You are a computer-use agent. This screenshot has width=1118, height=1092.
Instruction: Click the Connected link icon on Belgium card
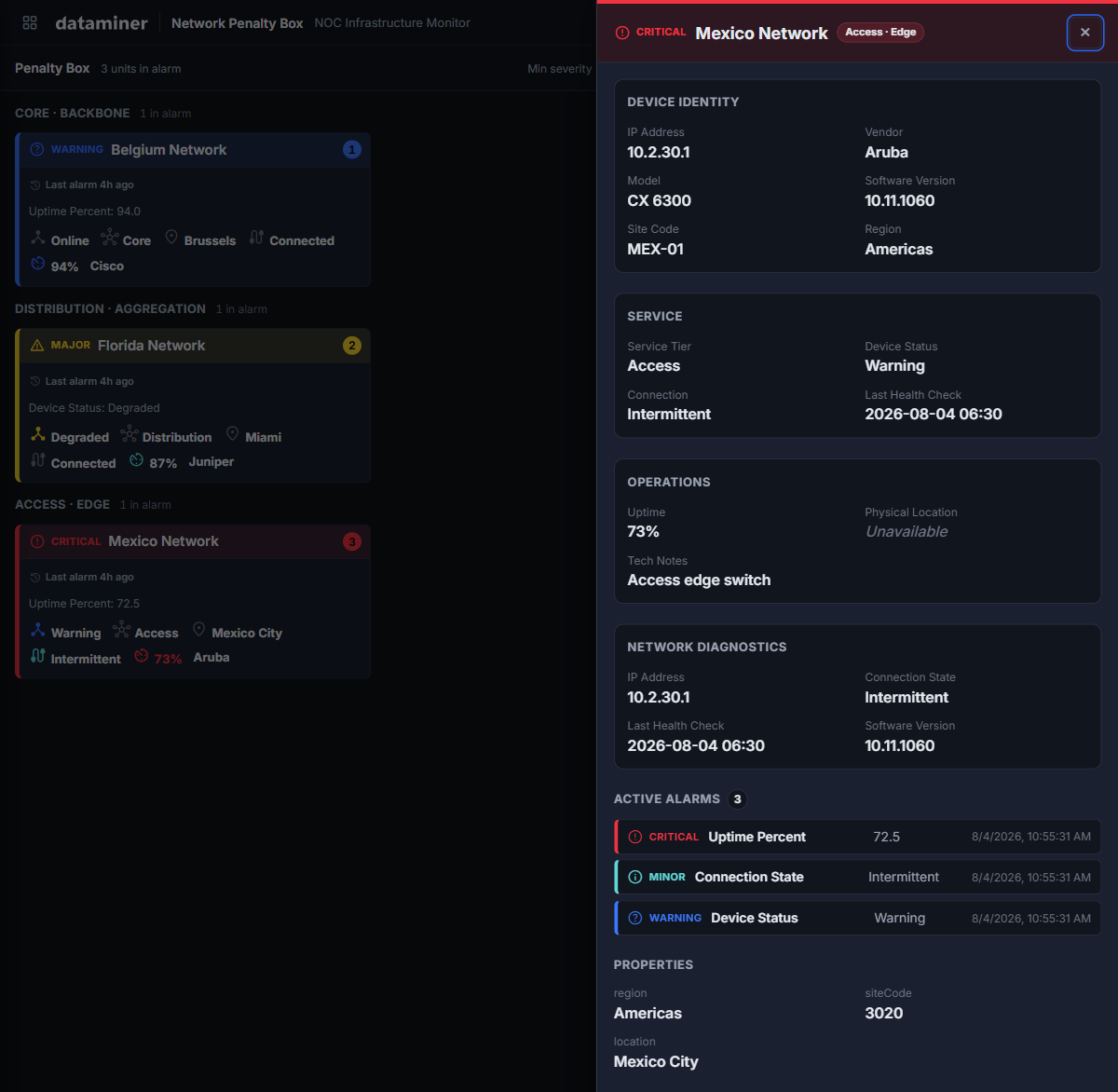tap(256, 238)
